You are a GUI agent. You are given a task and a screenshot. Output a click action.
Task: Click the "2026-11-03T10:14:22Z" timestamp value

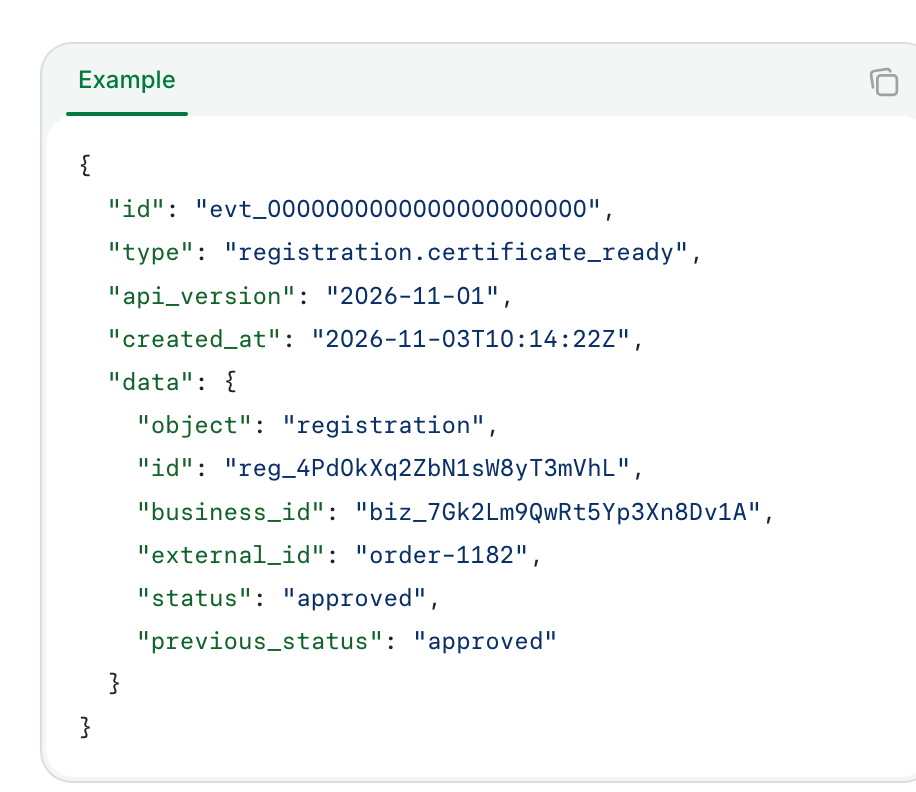(470, 339)
